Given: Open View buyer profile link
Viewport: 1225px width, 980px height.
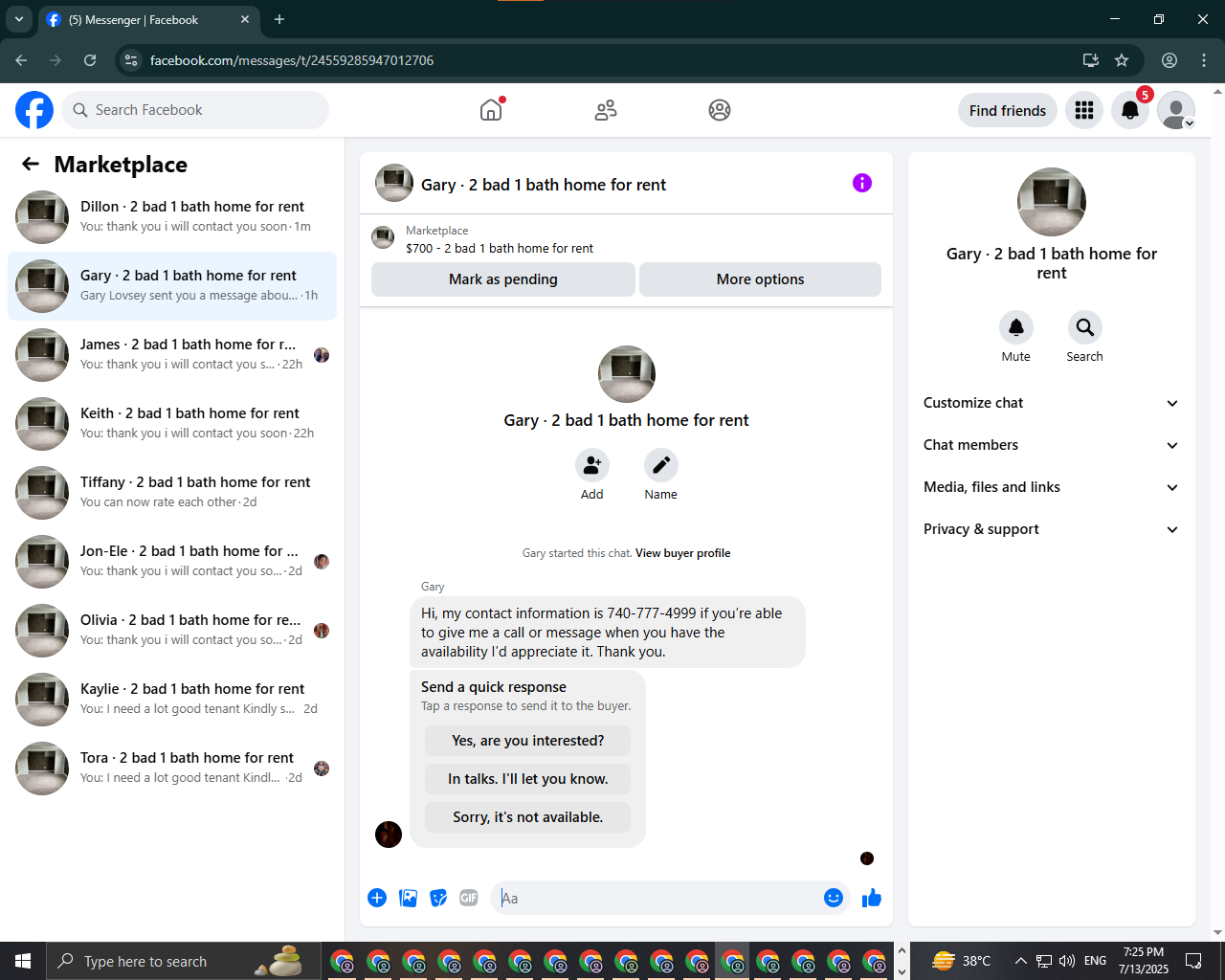Looking at the screenshot, I should (682, 553).
